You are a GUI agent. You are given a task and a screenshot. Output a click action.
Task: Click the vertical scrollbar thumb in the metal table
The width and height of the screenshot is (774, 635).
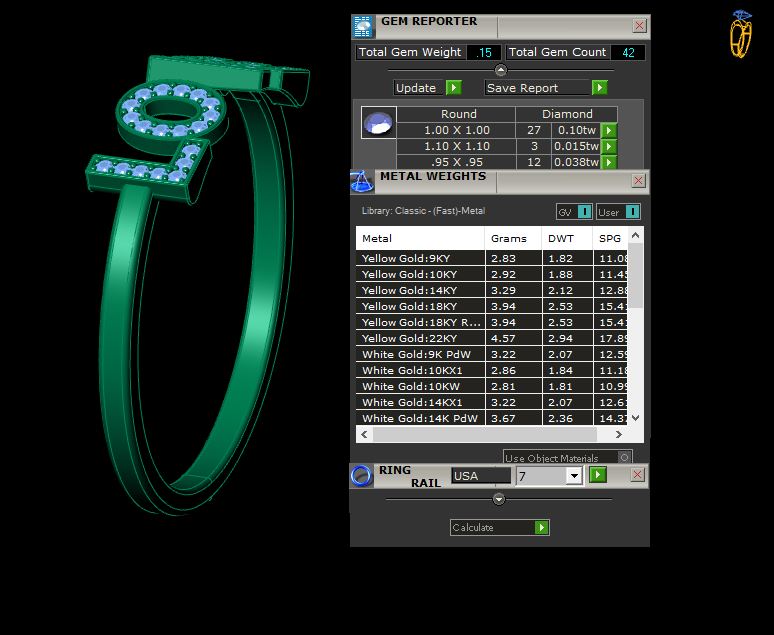(x=636, y=276)
